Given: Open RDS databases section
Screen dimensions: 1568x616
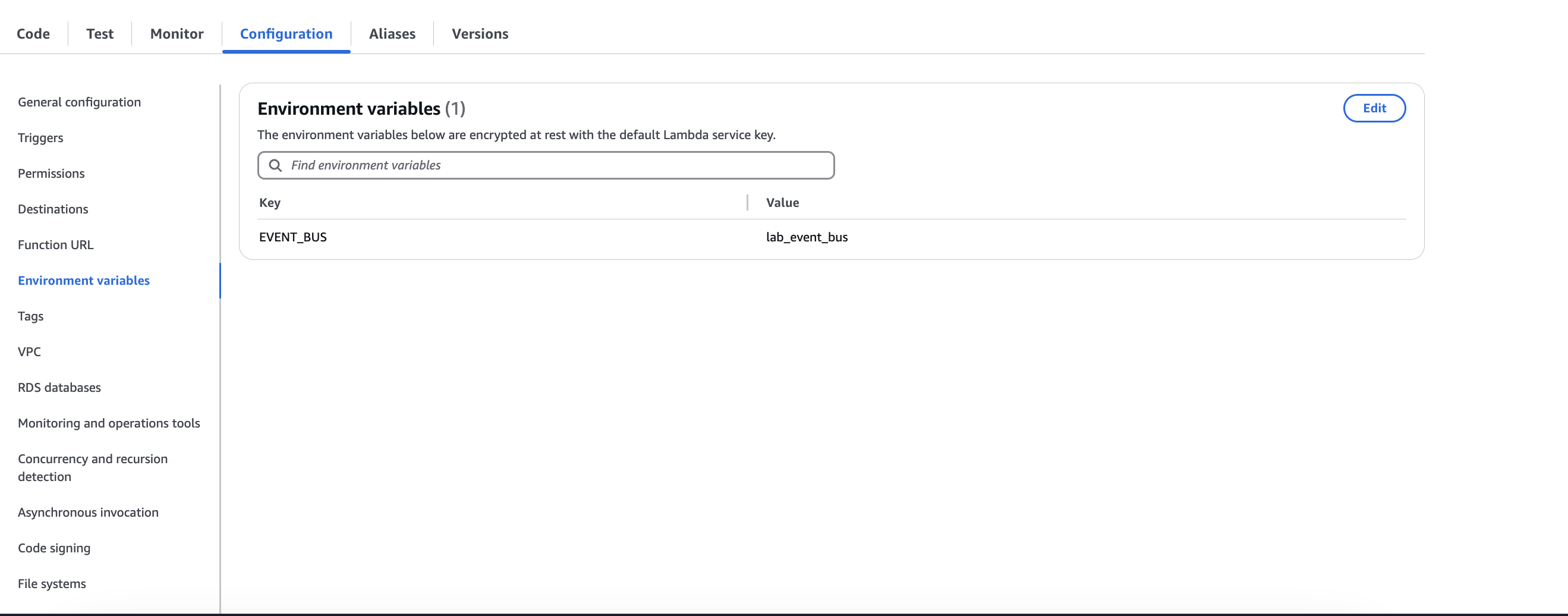Looking at the screenshot, I should pos(59,388).
